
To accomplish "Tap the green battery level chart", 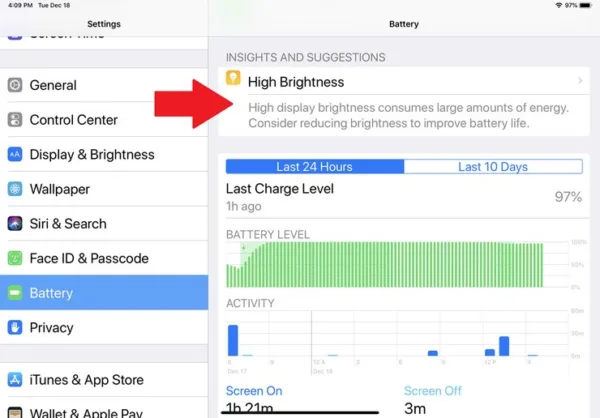I will [385, 265].
